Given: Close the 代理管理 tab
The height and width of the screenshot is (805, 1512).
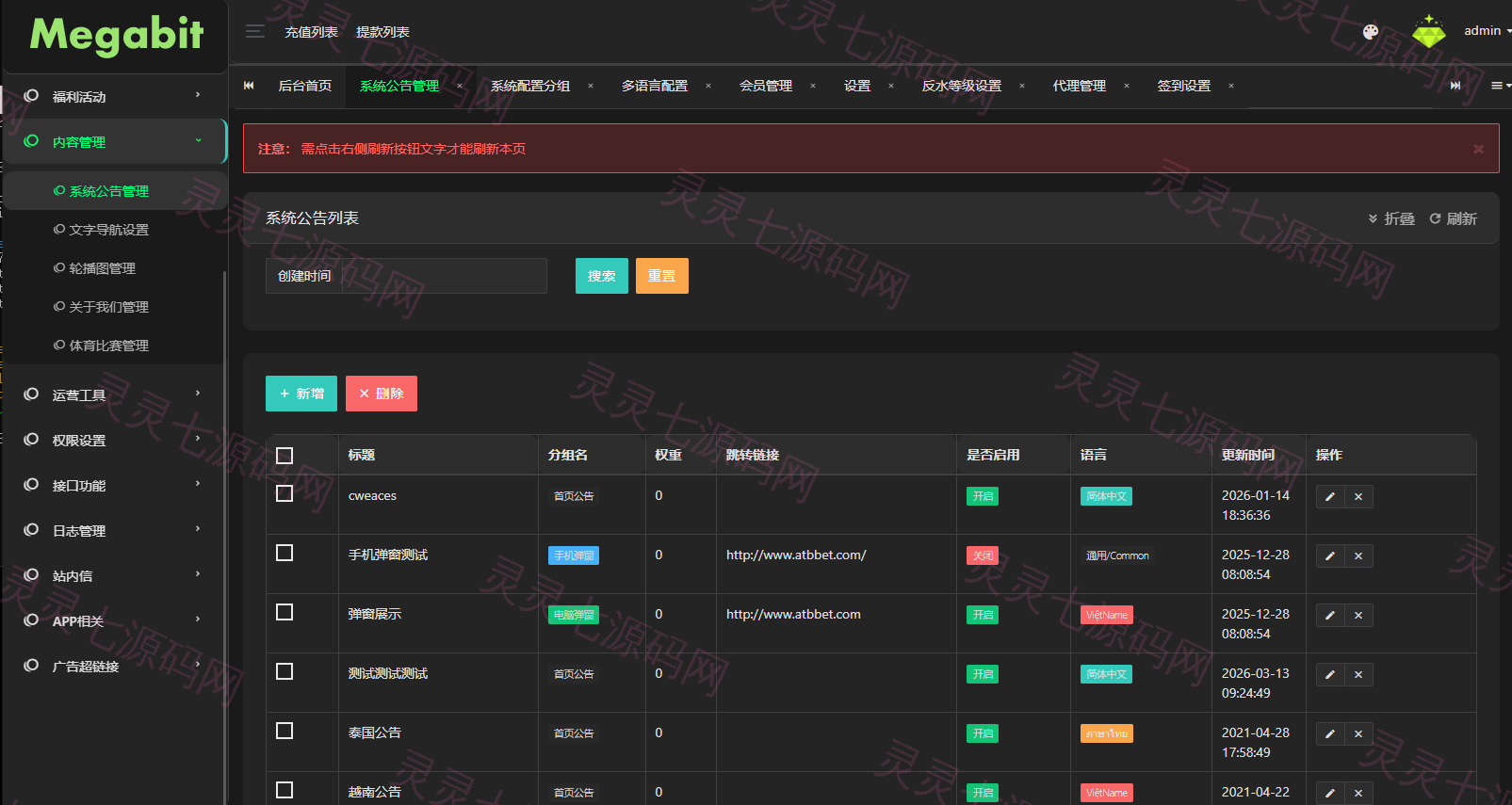Looking at the screenshot, I should [1127, 86].
